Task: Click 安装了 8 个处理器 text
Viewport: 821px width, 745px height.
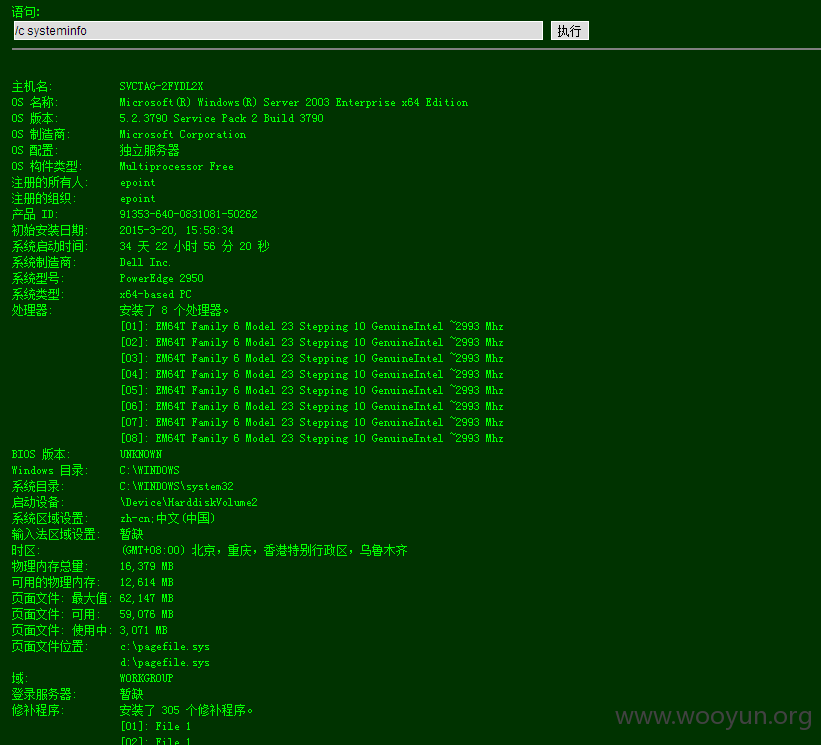Action: [x=174, y=310]
